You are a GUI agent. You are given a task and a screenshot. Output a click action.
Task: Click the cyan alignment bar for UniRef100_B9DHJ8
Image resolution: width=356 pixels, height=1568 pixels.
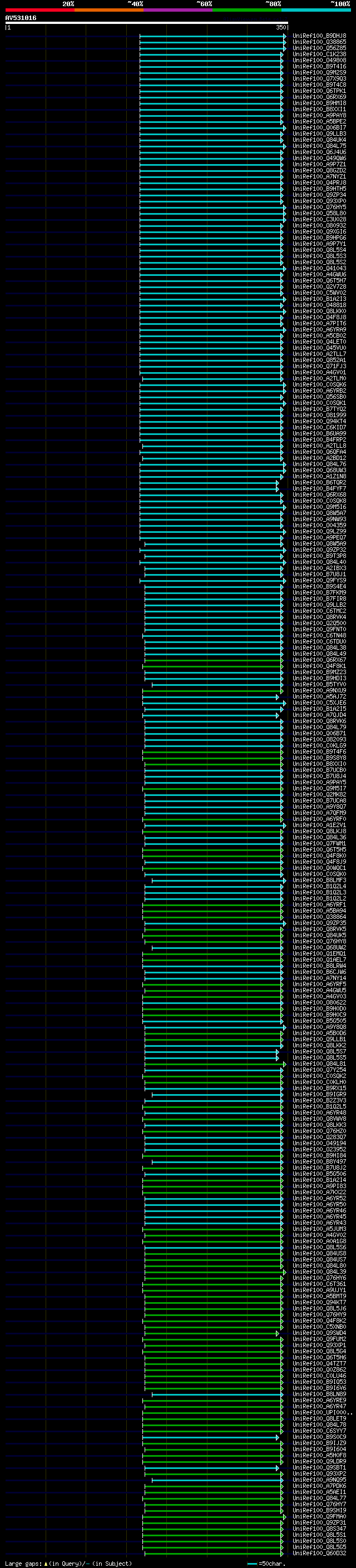click(212, 36)
